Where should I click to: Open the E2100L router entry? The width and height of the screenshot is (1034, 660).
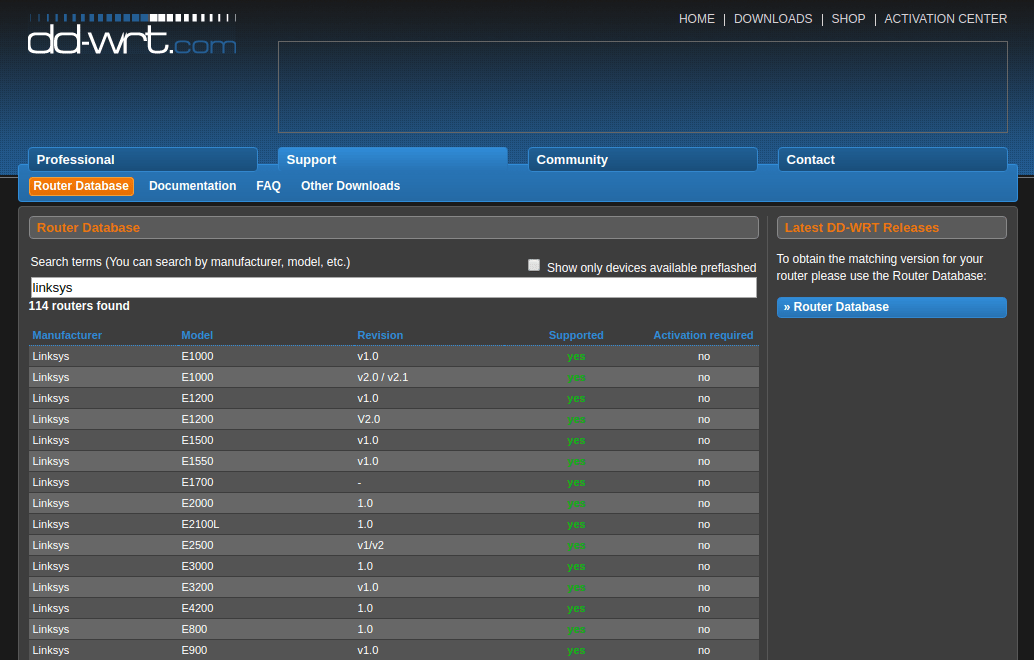point(394,525)
